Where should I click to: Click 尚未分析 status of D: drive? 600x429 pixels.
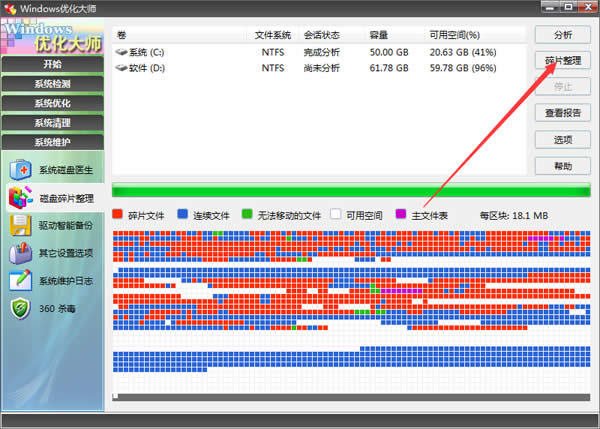(321, 68)
